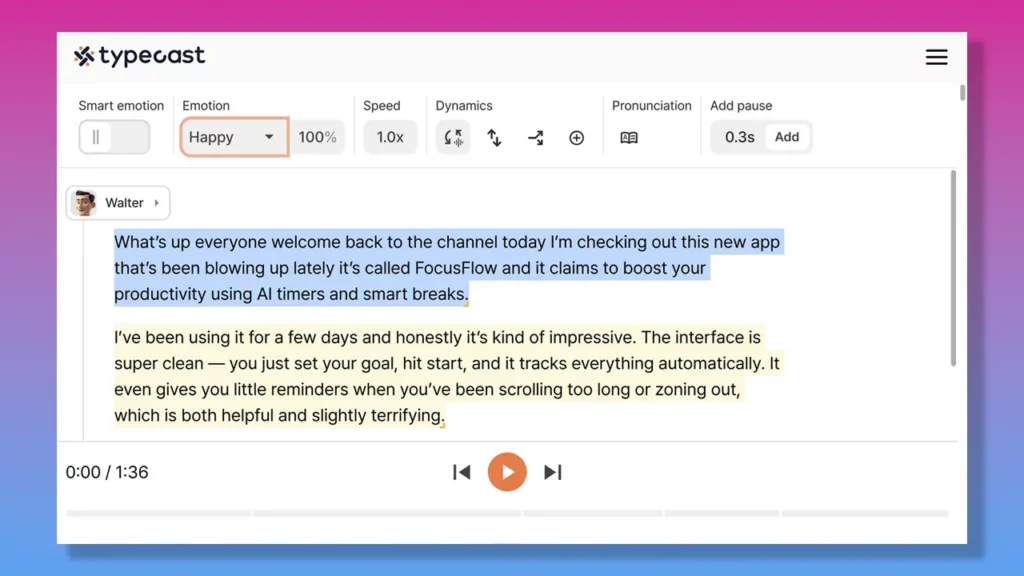Viewport: 1024px width, 576px height.
Task: Open the Pronunciation dictionary icon
Action: (630, 137)
